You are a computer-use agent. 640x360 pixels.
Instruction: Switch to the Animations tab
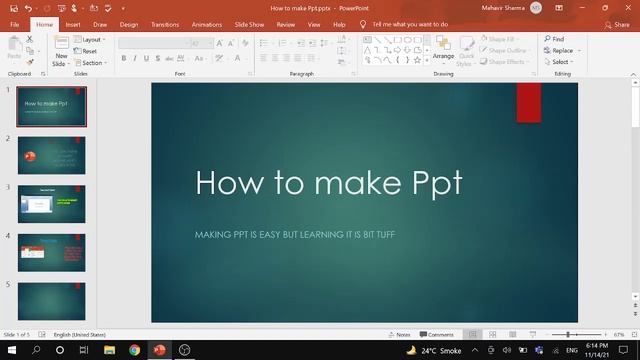pos(207,24)
